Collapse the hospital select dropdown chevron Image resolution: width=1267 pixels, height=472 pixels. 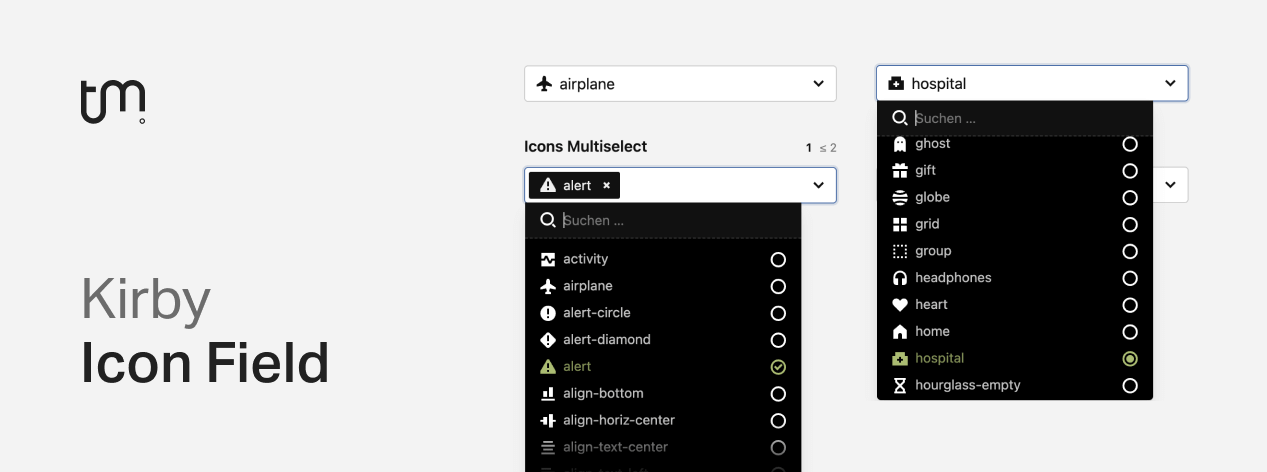(x=1170, y=84)
